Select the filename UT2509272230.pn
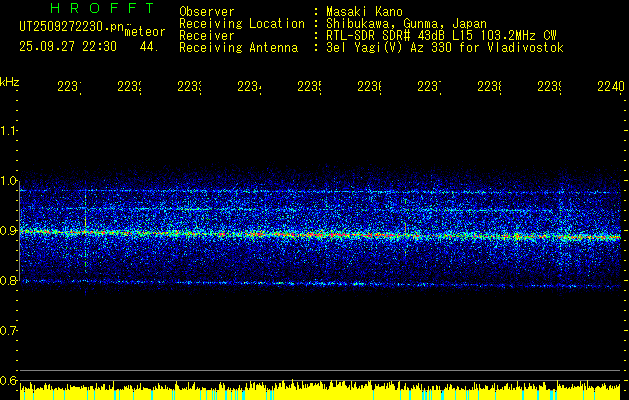 click(x=71, y=27)
